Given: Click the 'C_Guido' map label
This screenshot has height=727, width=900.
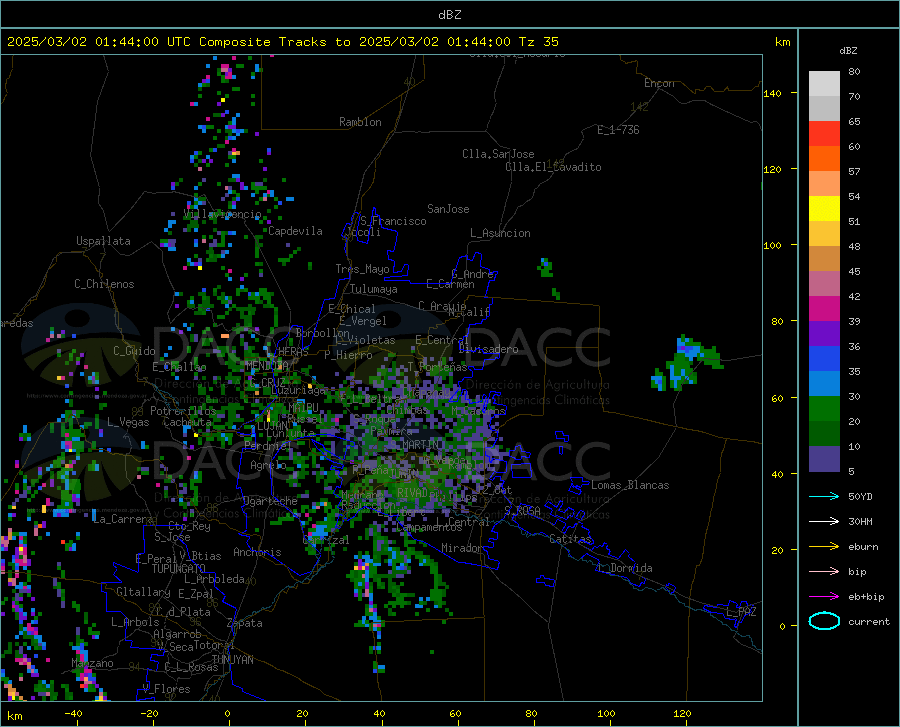Looking at the screenshot, I should (x=134, y=351).
